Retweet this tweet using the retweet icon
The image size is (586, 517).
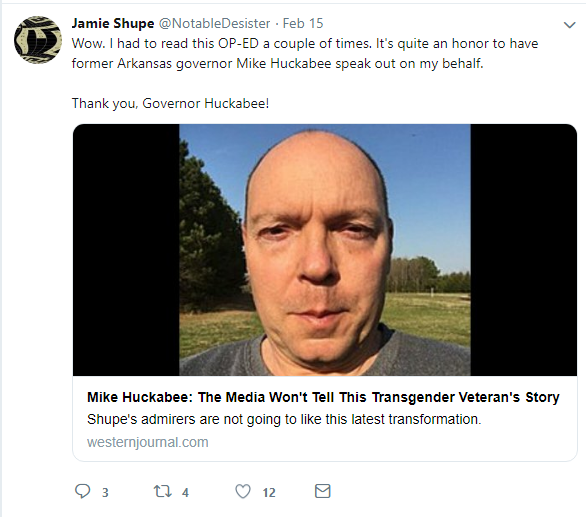click(163, 491)
